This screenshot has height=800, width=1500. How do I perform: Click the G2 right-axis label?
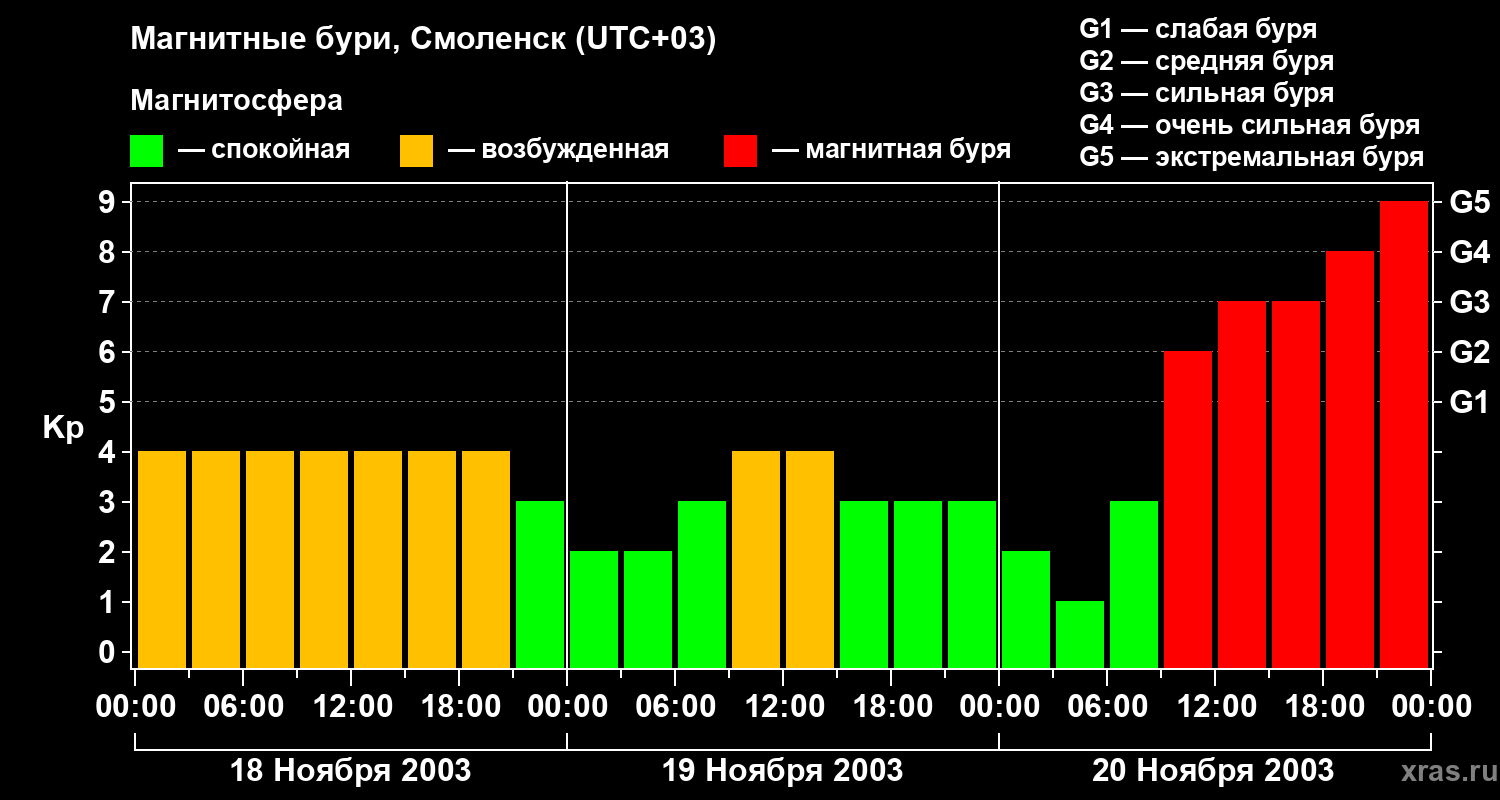coord(1470,353)
